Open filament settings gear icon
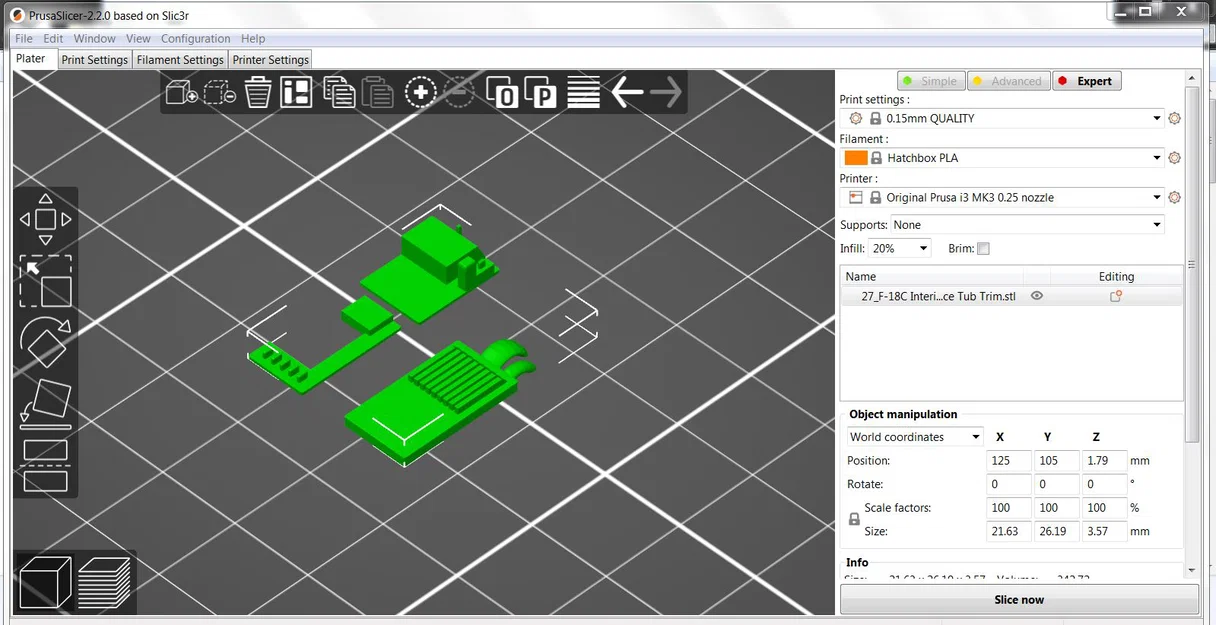1216x625 pixels. pyautogui.click(x=1175, y=158)
